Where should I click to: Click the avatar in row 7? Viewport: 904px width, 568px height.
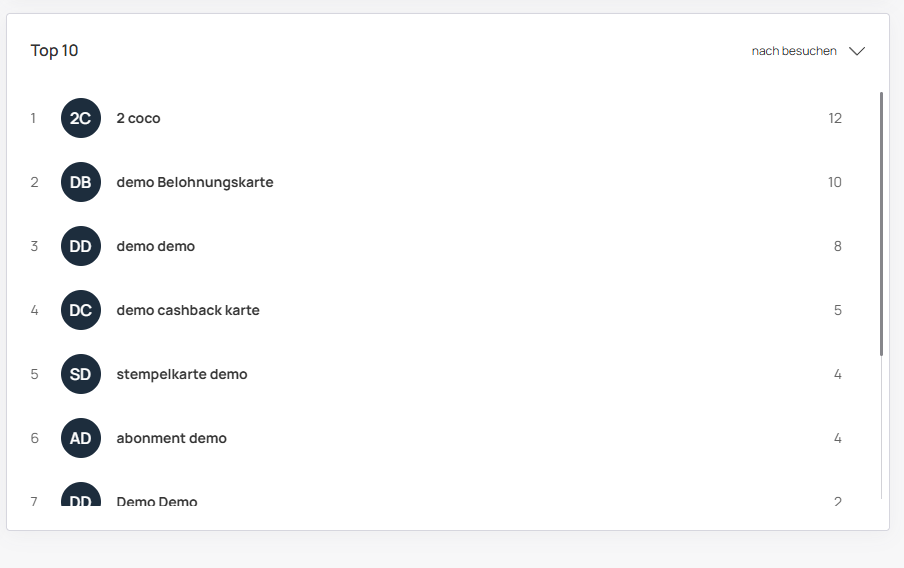click(x=81, y=498)
